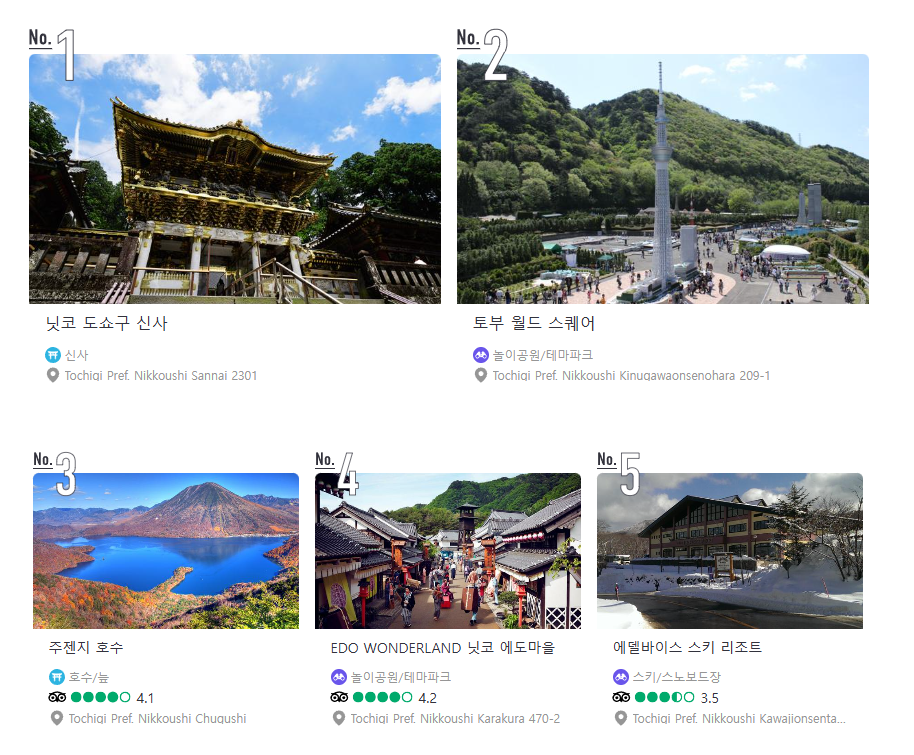
Task: Click the 3.5 rating circles for 에델바이스 스키 리조트
Action: (665, 697)
